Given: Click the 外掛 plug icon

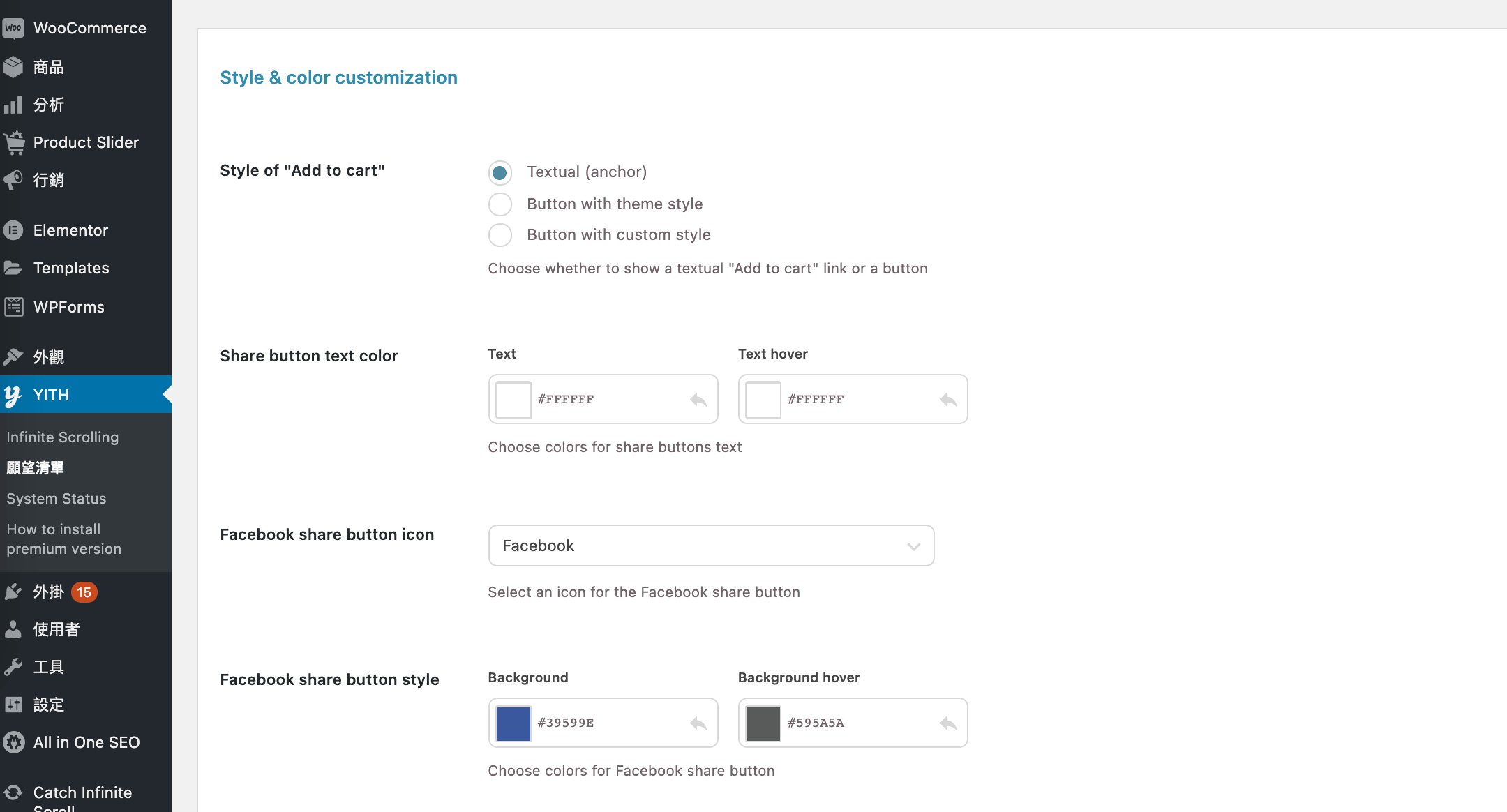Looking at the screenshot, I should (13, 592).
